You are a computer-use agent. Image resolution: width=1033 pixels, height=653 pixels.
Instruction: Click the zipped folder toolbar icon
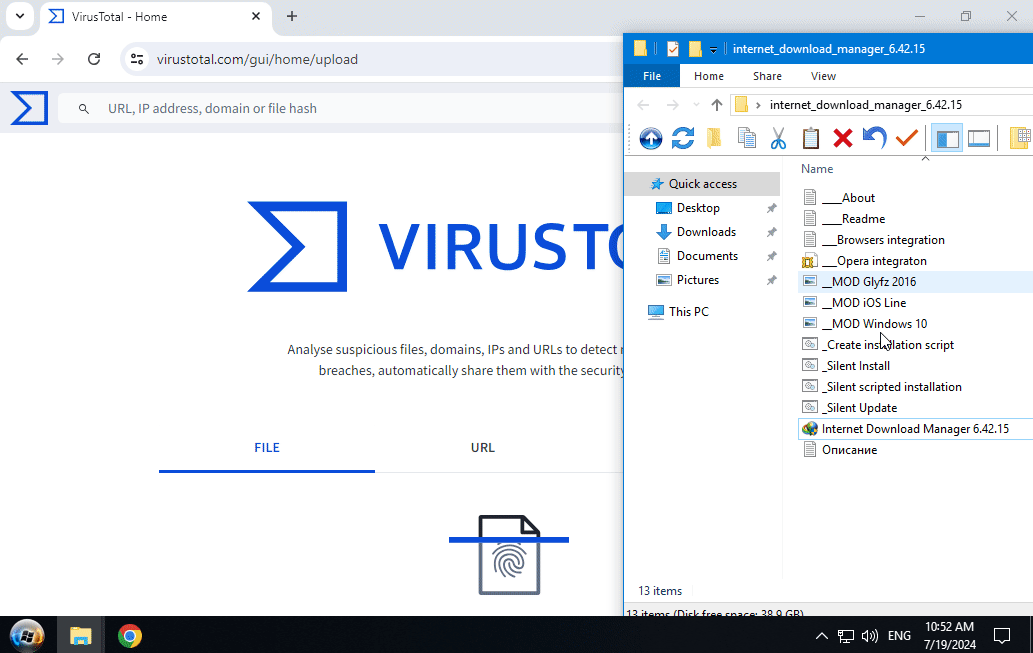click(x=714, y=138)
